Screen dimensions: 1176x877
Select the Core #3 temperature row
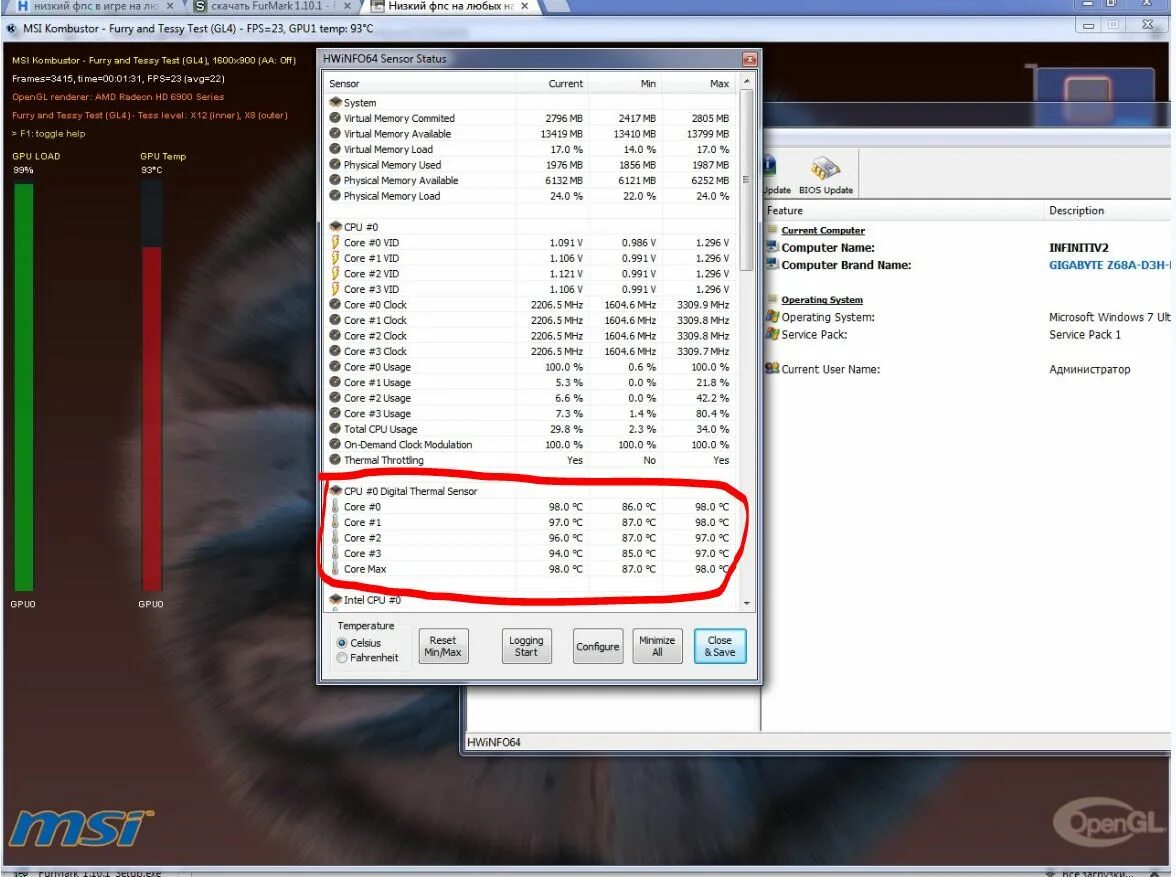(x=530, y=553)
